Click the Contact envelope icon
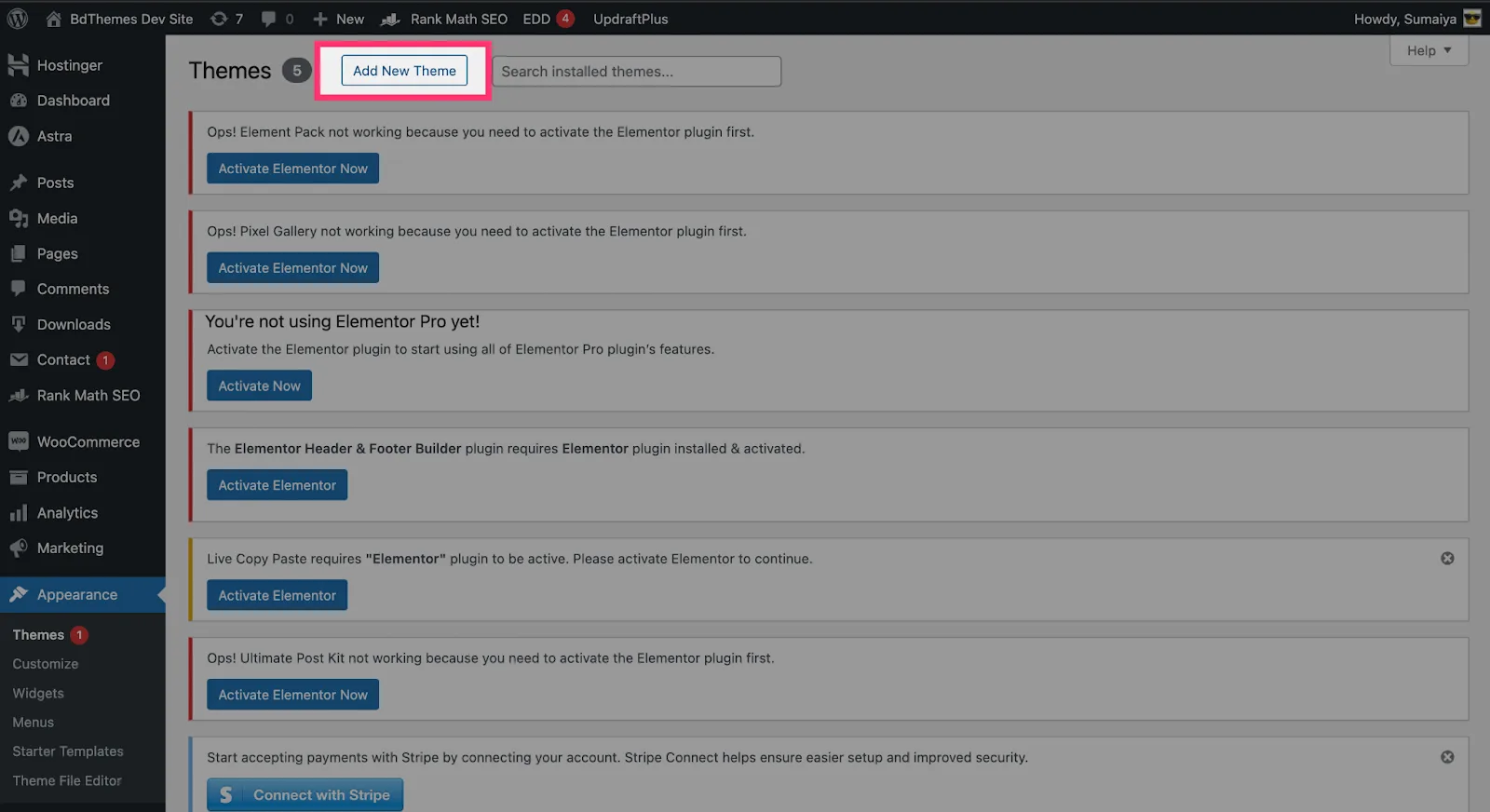The image size is (1490, 812). click(19, 359)
